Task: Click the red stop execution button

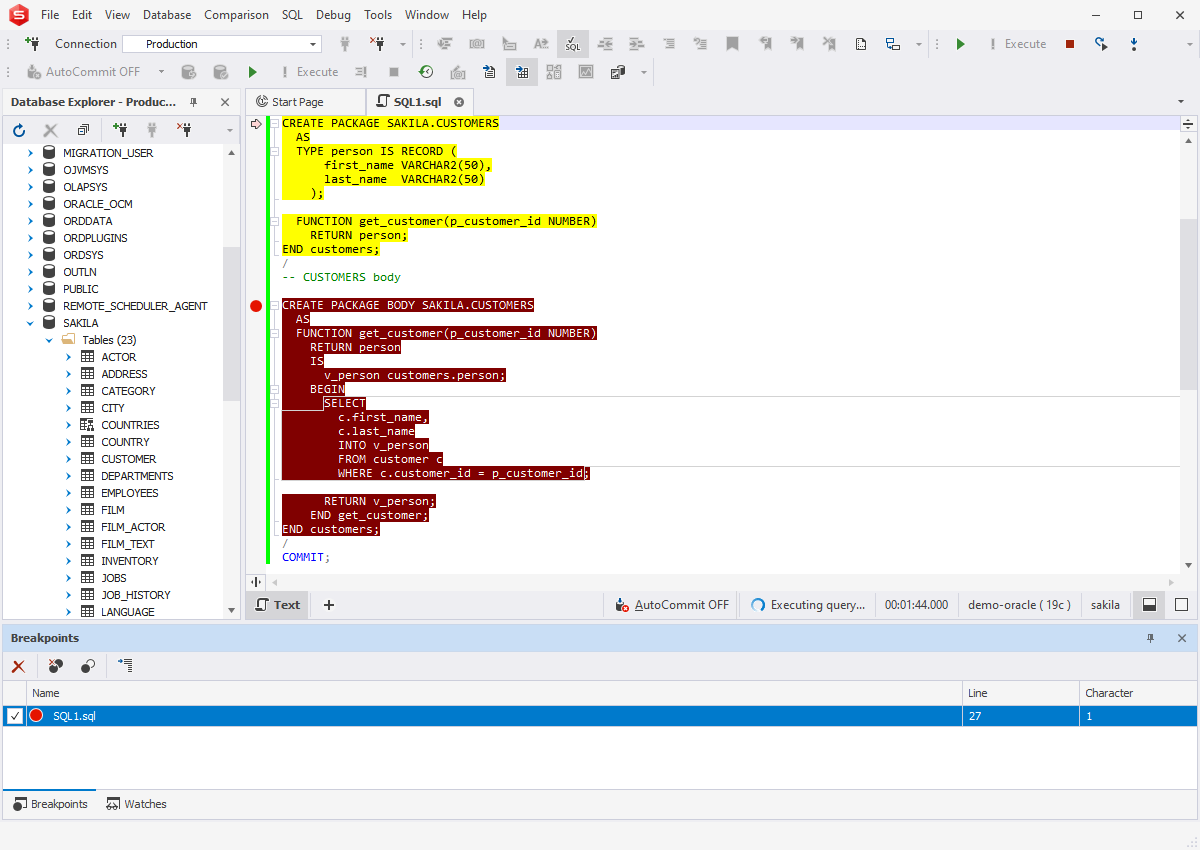Action: (1070, 44)
